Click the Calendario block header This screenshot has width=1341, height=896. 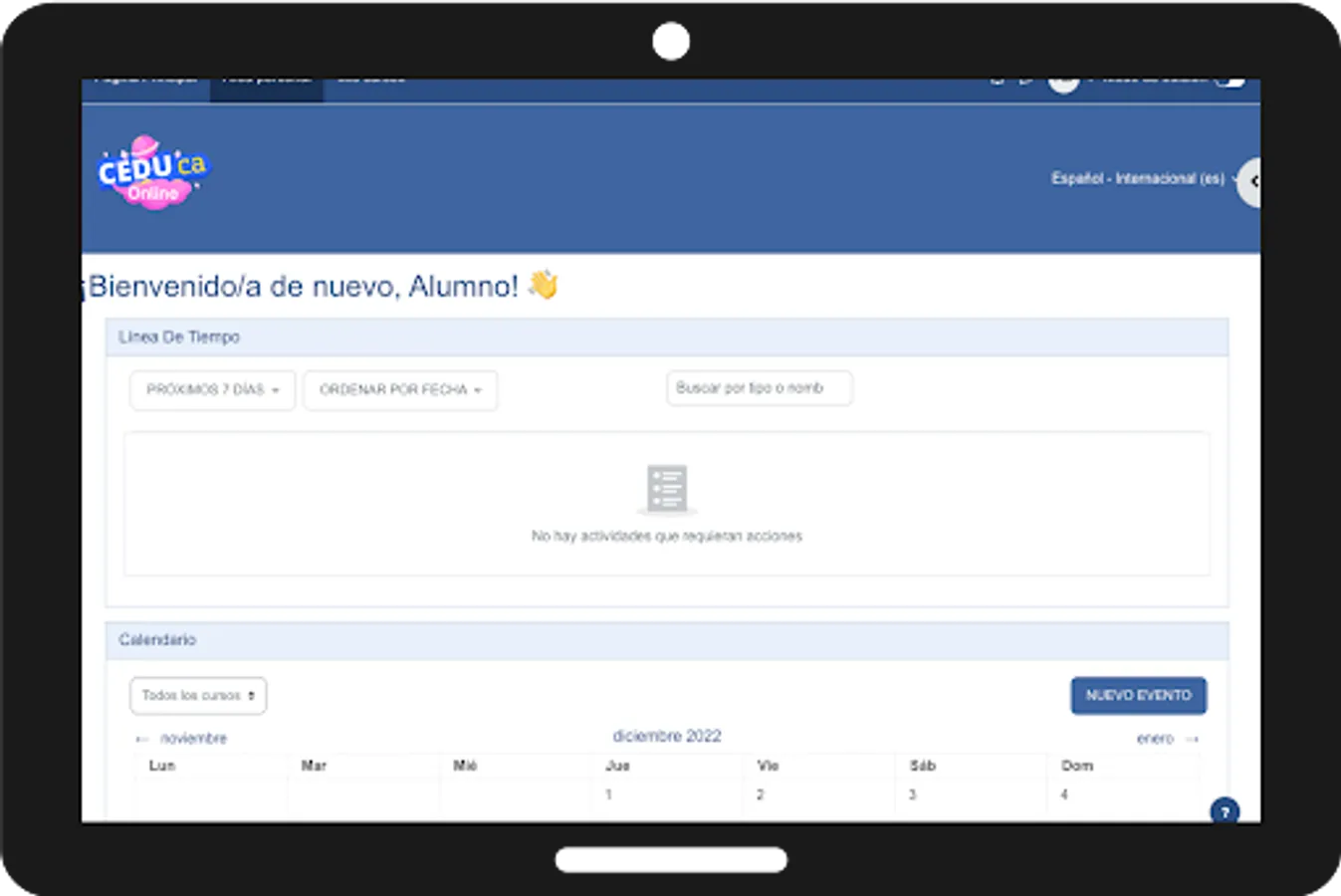click(x=667, y=640)
